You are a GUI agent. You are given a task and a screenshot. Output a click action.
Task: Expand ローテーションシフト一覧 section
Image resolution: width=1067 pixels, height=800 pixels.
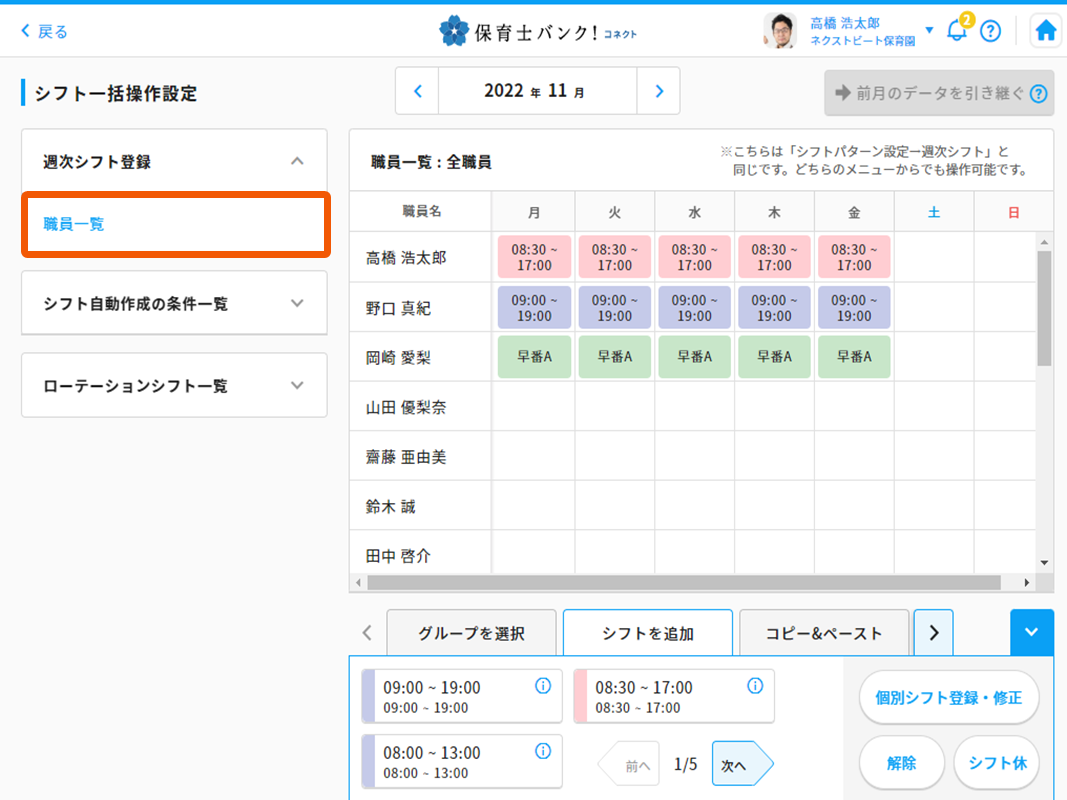pos(296,385)
